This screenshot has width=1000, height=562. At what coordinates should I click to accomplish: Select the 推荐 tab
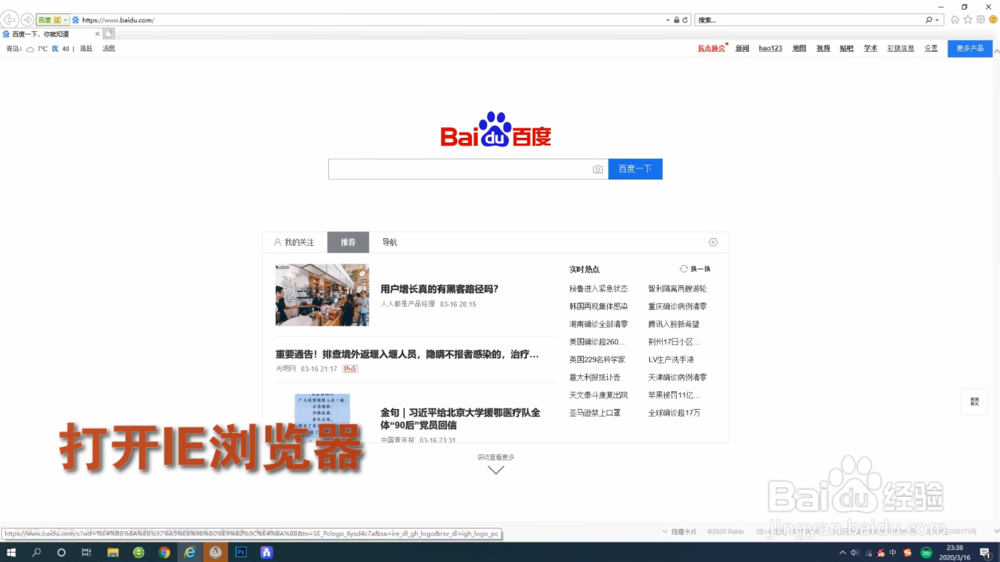pyautogui.click(x=348, y=242)
